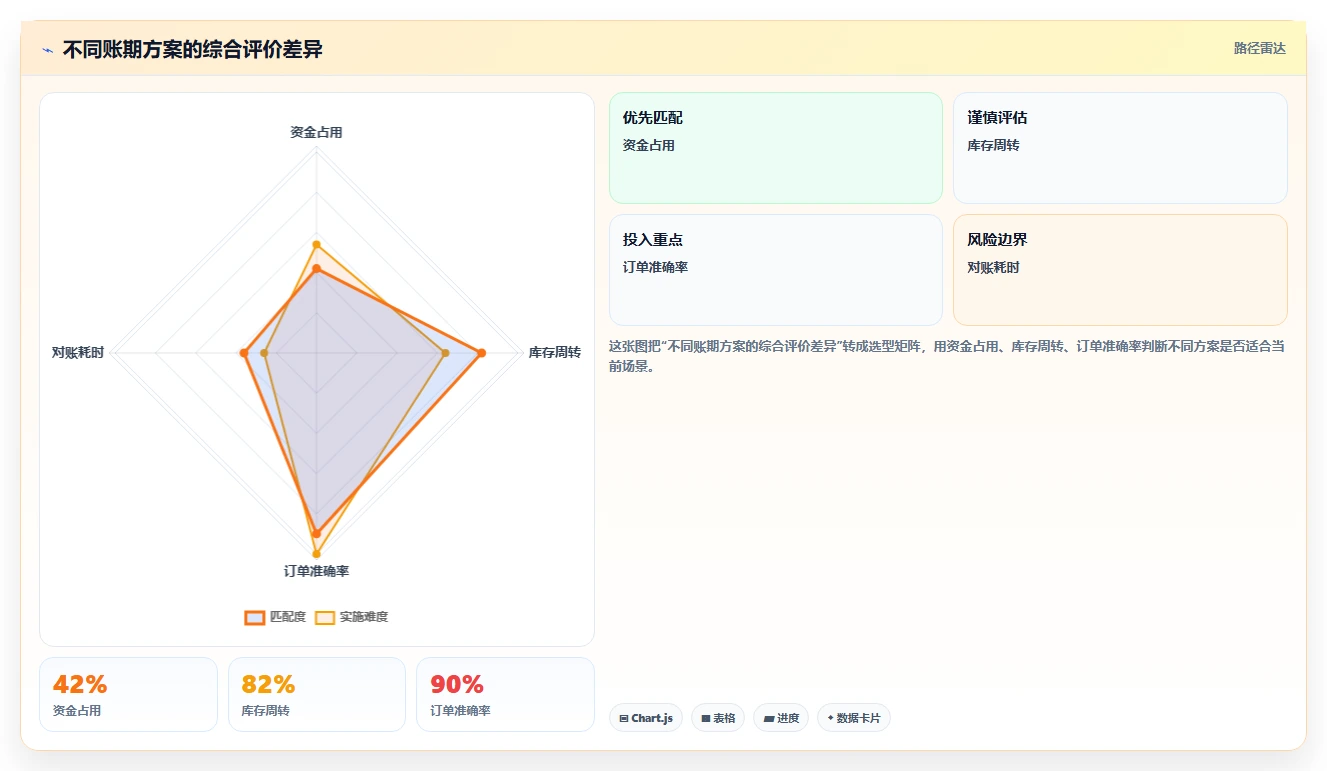Click the 对账耗时 radar axis label
Image resolution: width=1327 pixels, height=771 pixels.
pos(78,352)
